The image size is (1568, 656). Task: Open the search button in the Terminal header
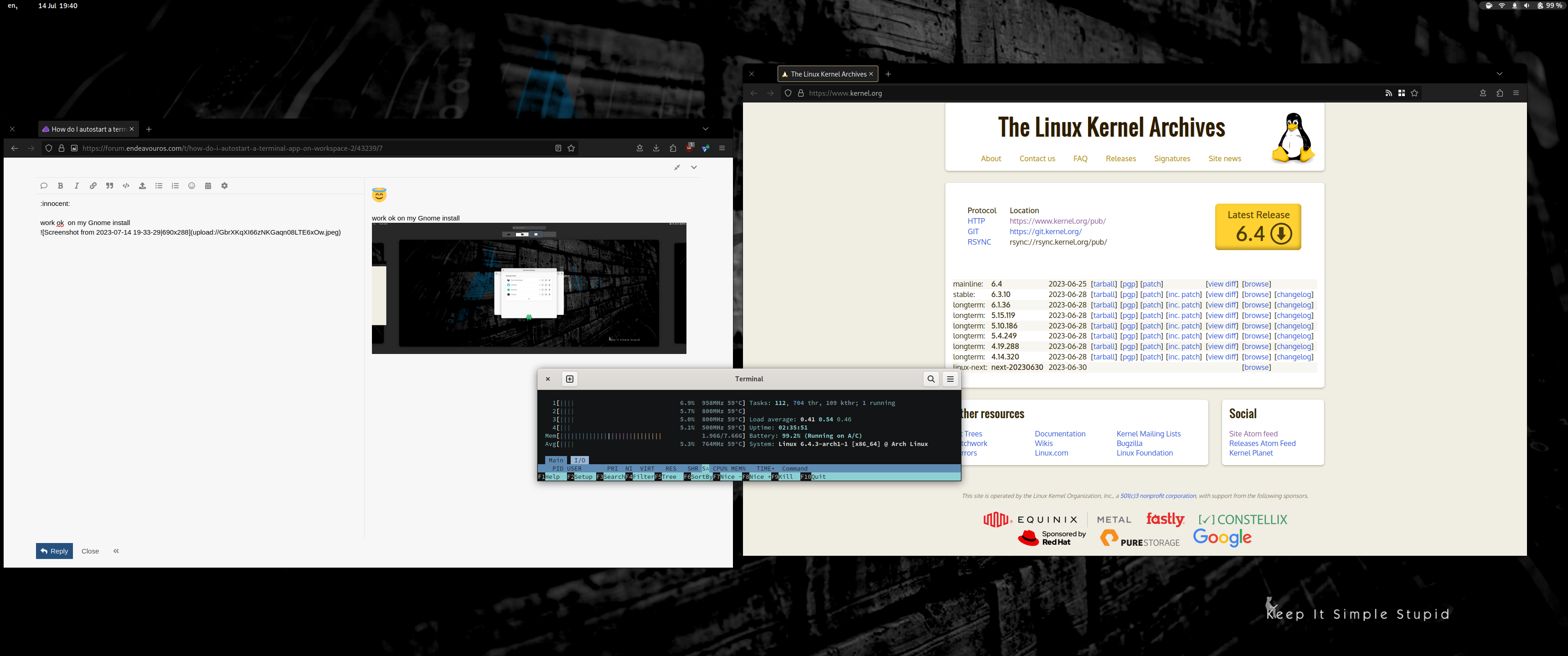click(931, 379)
